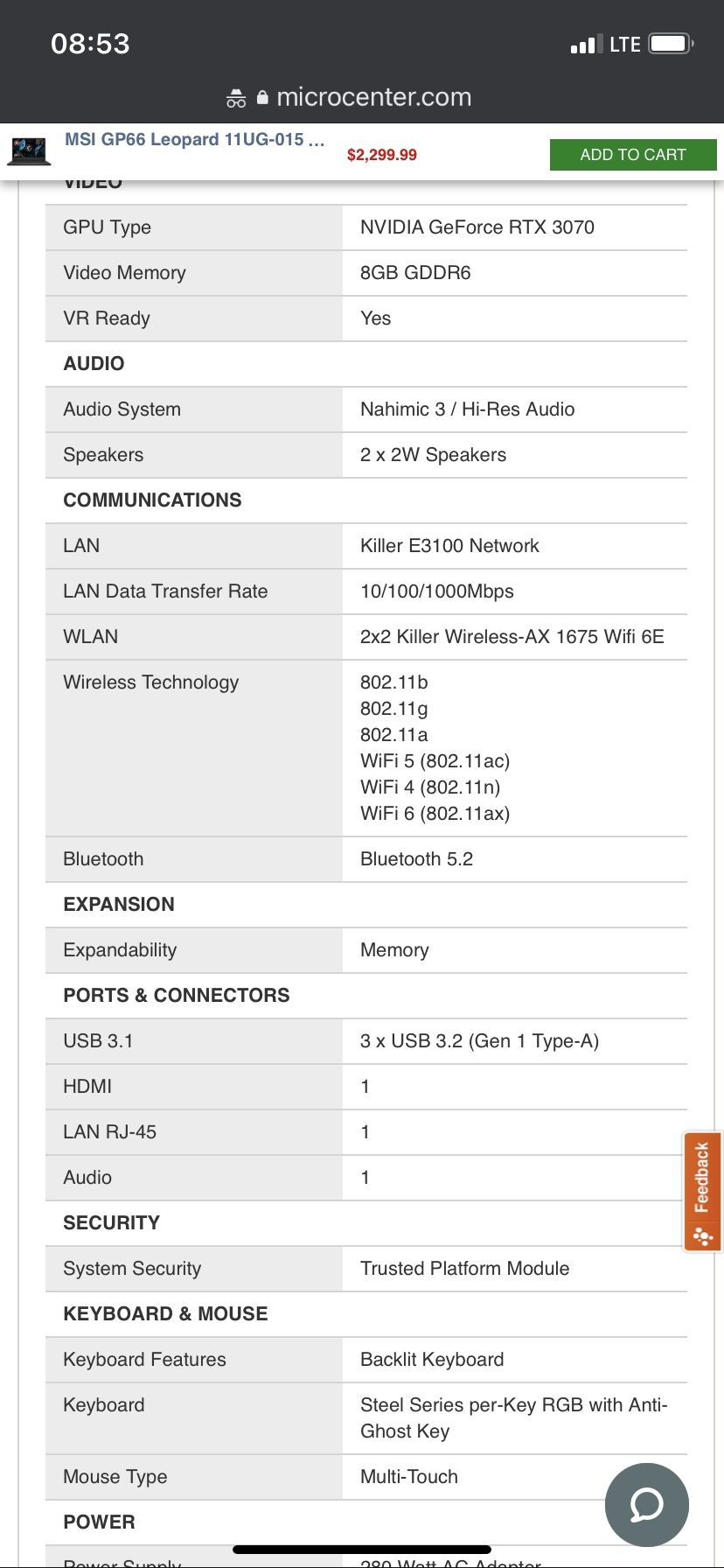Tap the padlock secure site icon
724x1568 pixels.
point(262,97)
